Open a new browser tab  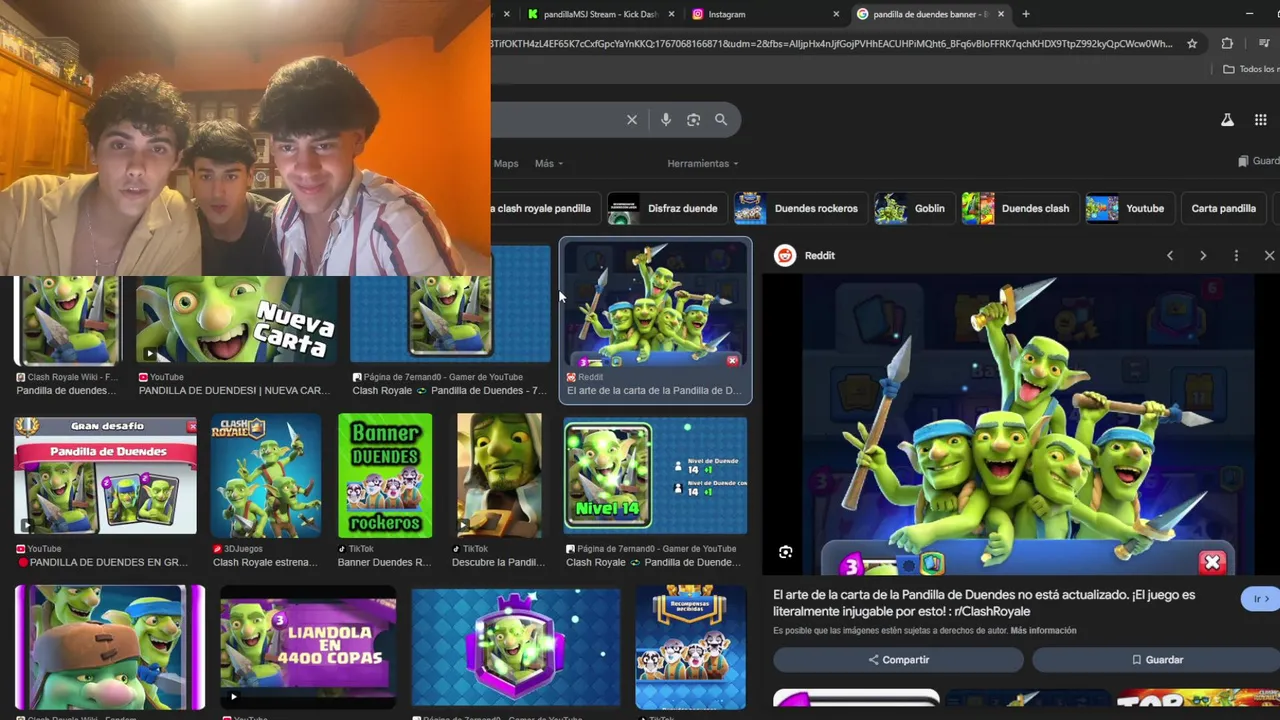coord(1026,14)
